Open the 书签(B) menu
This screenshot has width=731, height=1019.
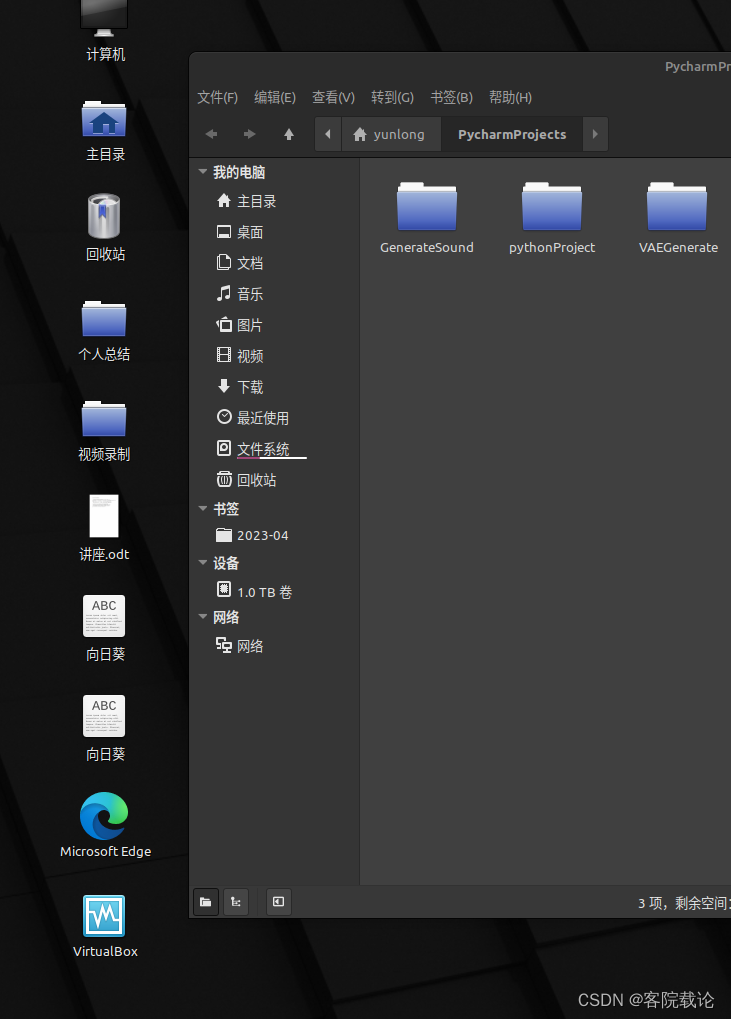(x=452, y=97)
